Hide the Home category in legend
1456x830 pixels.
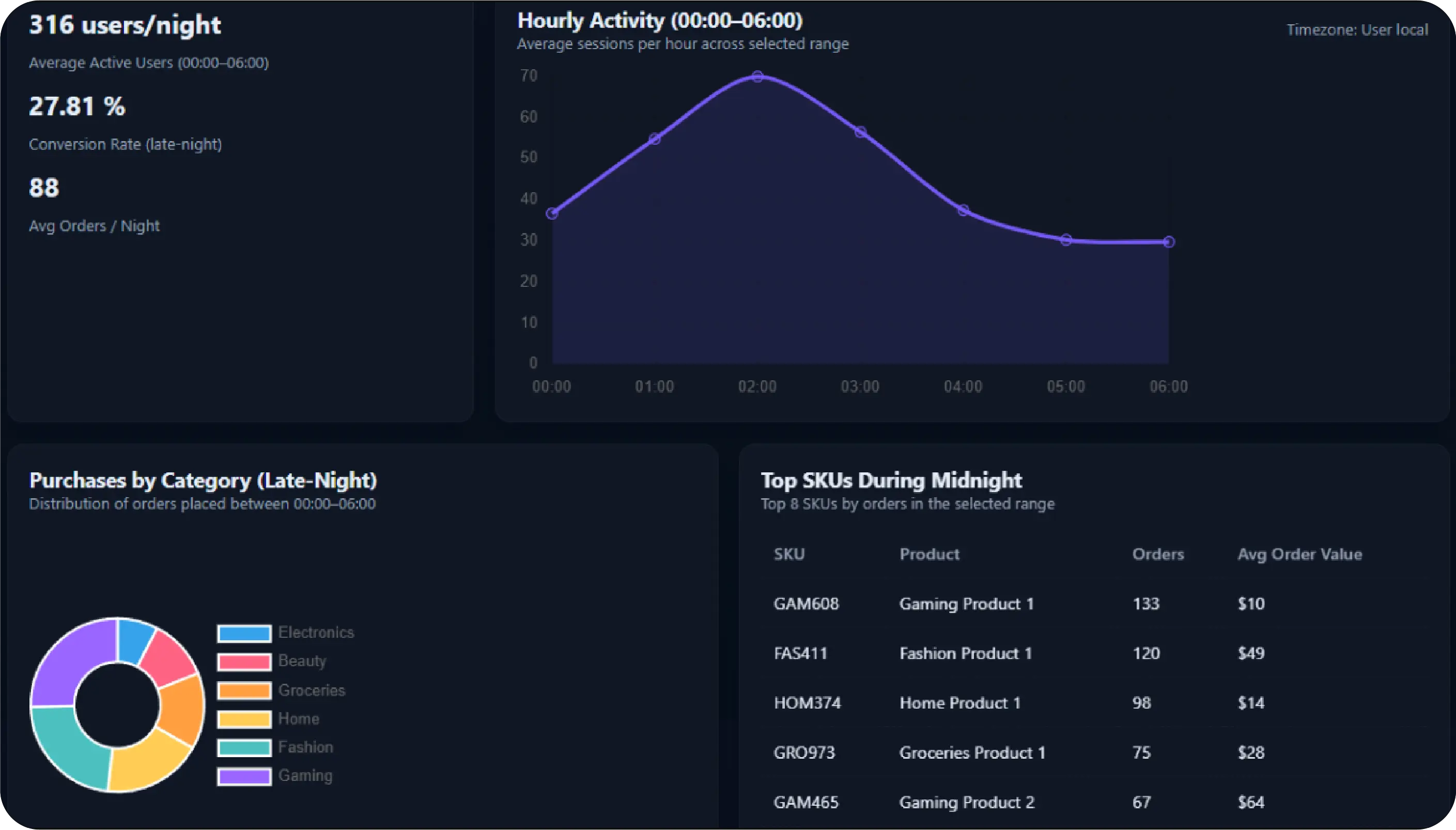click(x=244, y=719)
